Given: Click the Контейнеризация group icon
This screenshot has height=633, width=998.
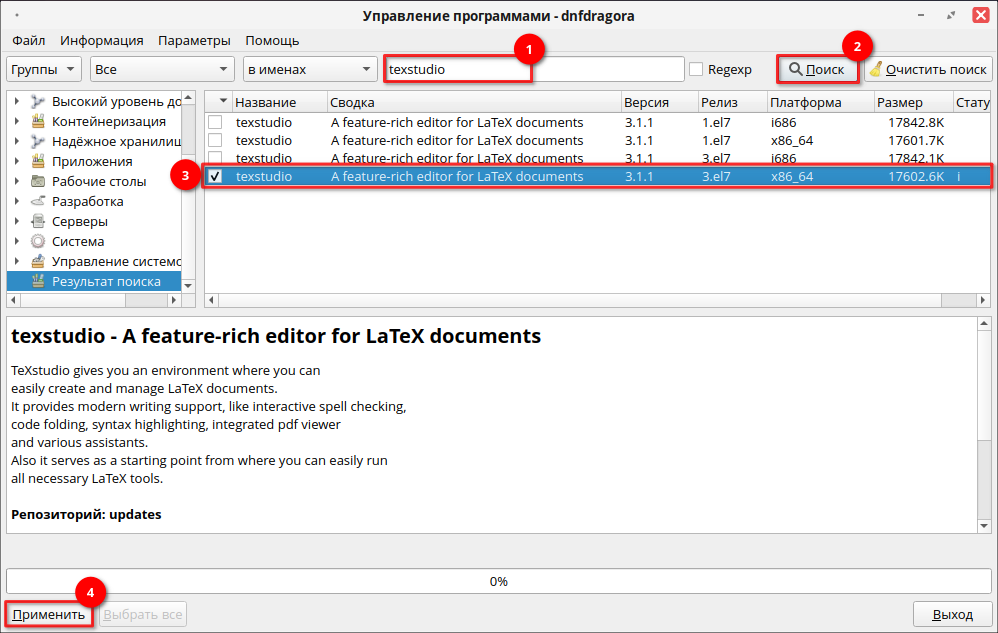Looking at the screenshot, I should [38, 121].
